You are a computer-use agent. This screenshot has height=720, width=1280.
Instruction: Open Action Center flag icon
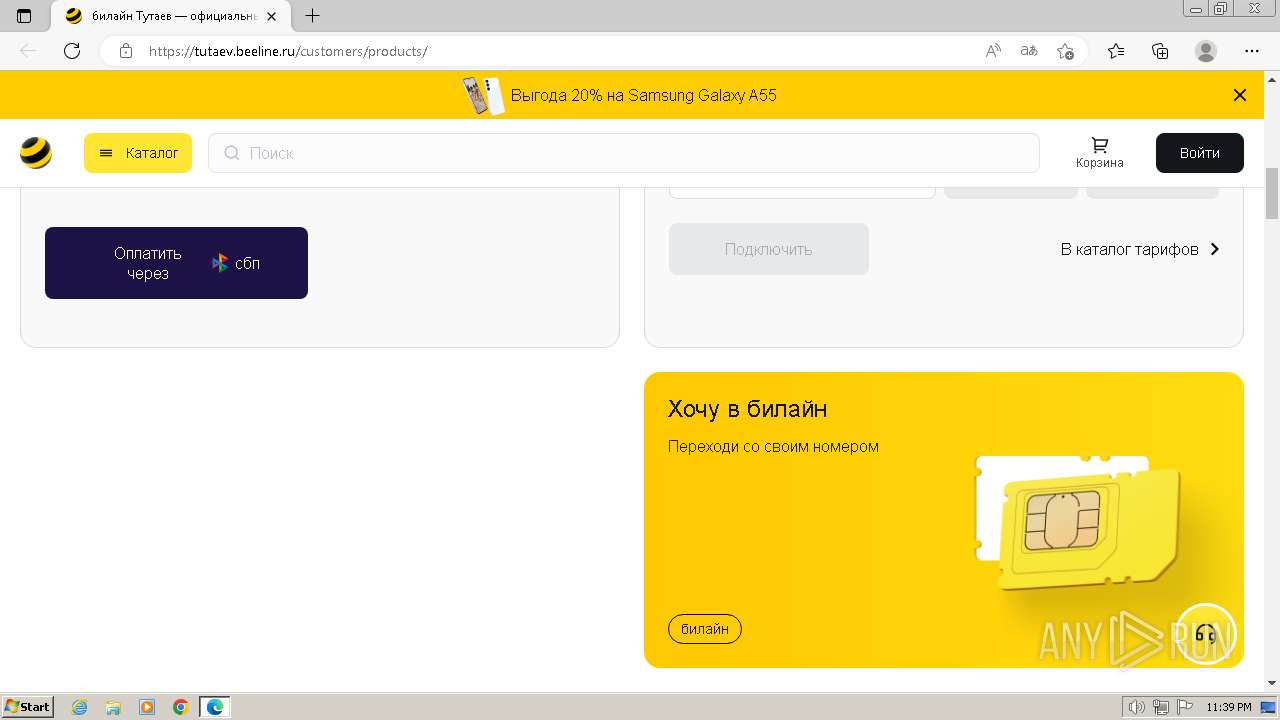tap(1183, 707)
